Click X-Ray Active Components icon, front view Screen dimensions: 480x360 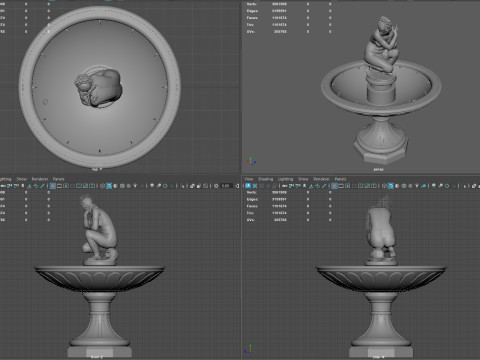click(x=199, y=186)
